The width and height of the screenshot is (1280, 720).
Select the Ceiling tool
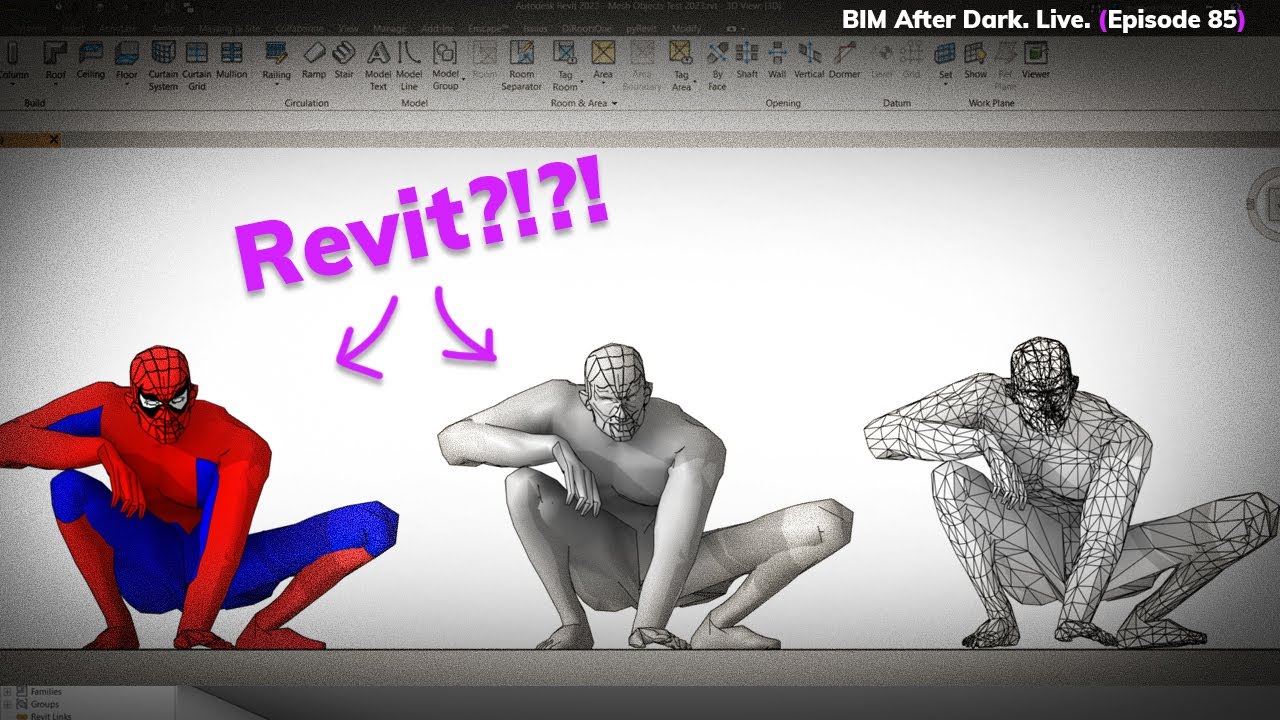(91, 60)
